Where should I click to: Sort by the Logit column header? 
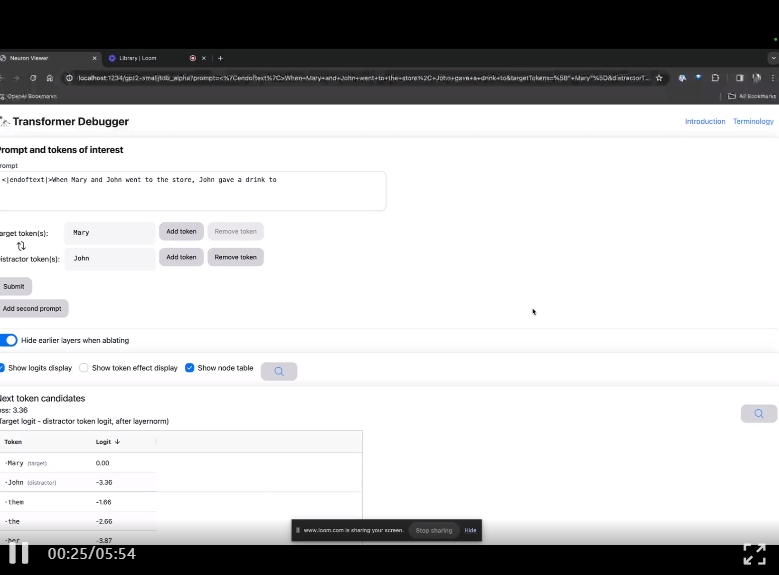pyautogui.click(x=108, y=442)
